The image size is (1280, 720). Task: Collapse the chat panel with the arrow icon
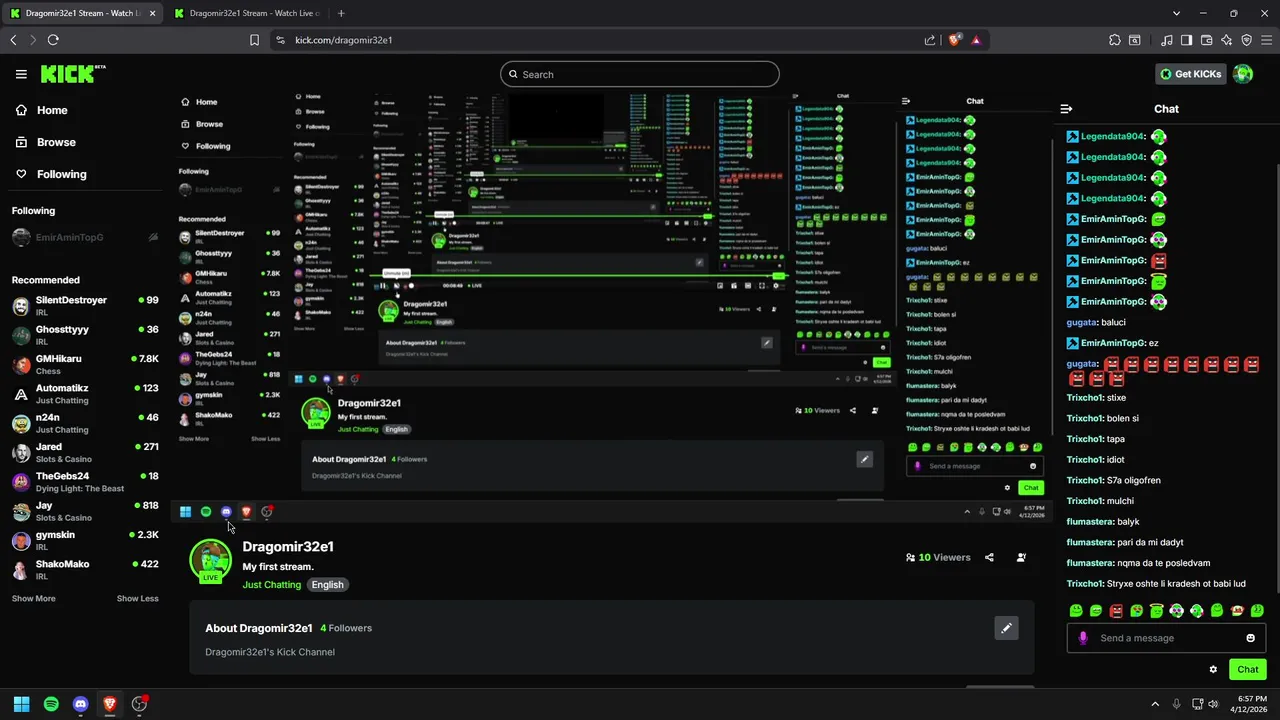1066,109
